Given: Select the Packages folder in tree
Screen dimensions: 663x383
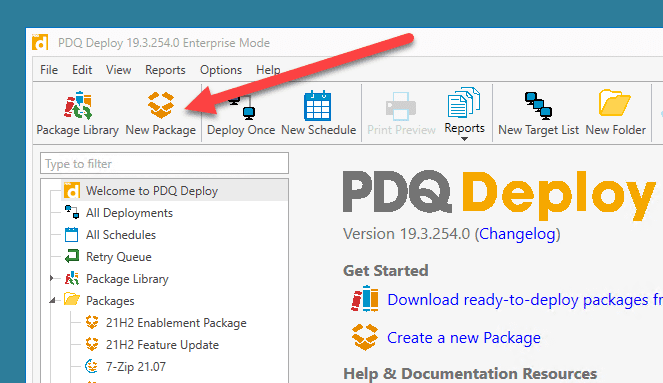Looking at the screenshot, I should tap(110, 301).
